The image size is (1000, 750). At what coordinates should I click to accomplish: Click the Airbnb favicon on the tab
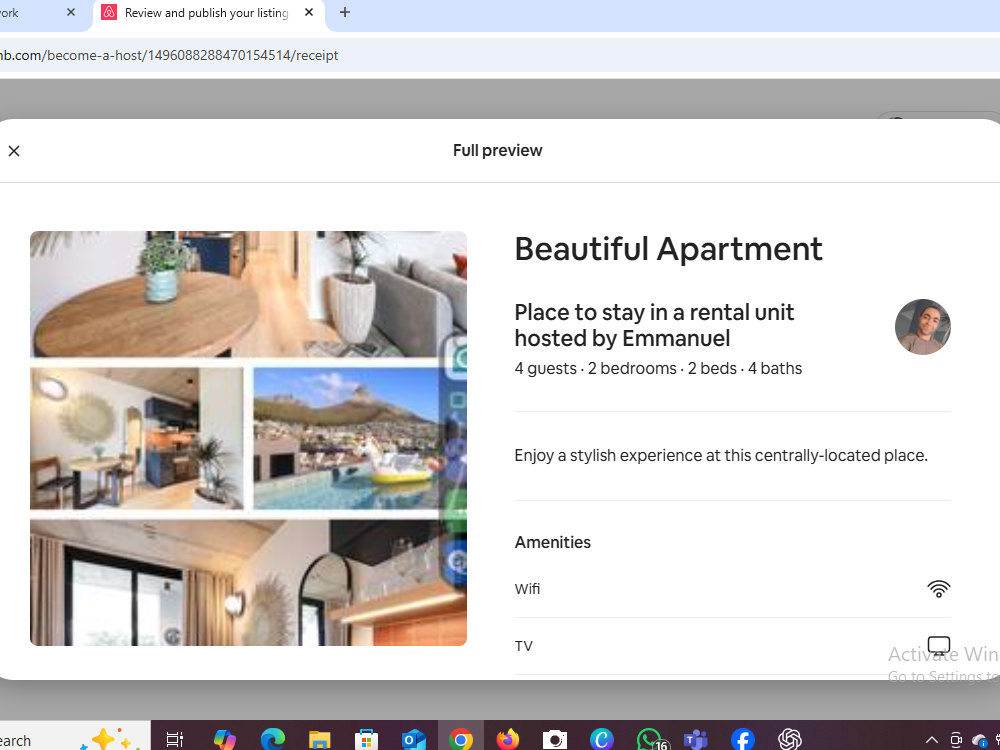[109, 12]
